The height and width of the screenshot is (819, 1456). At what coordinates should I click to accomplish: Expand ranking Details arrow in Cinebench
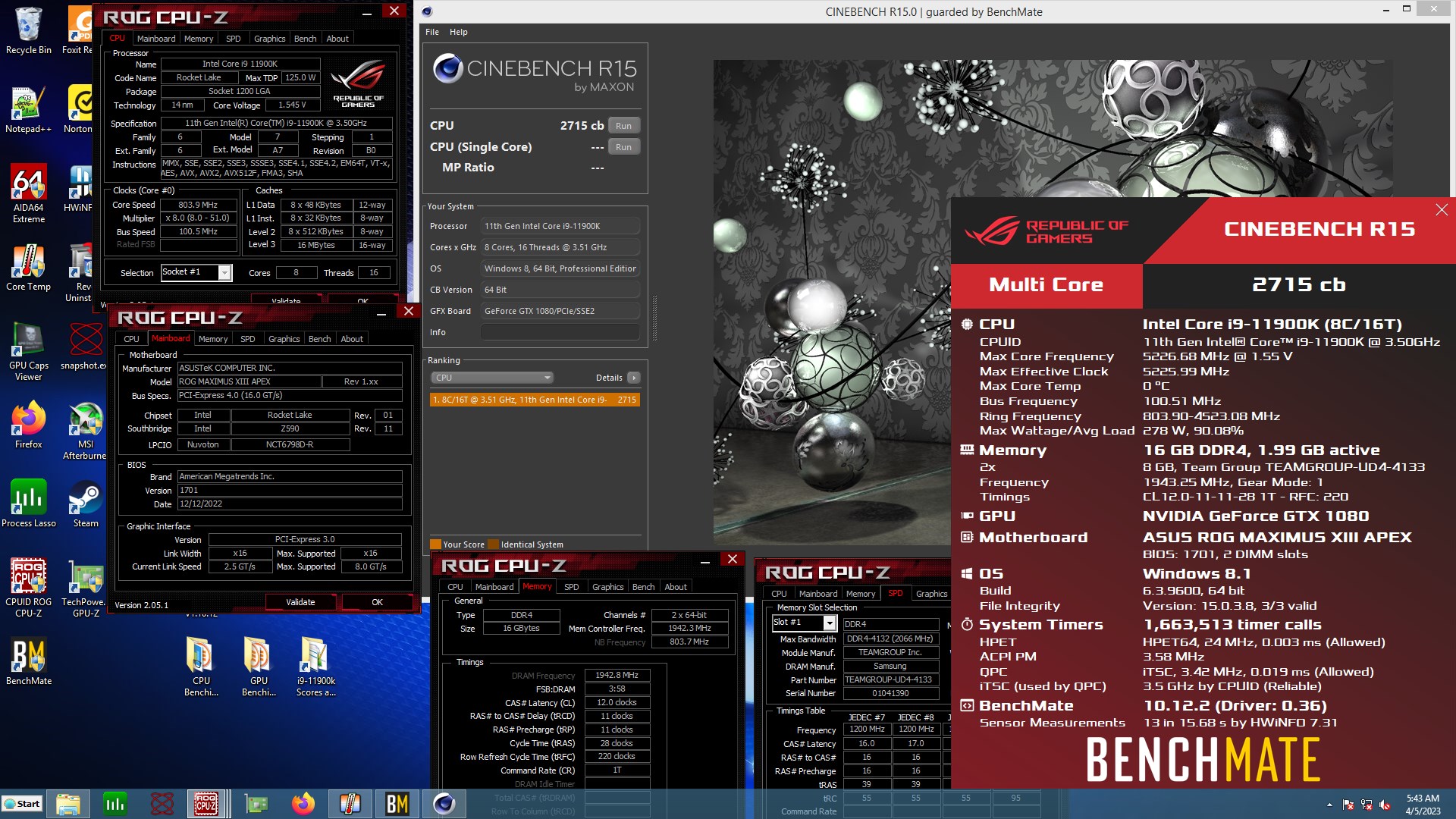pos(634,378)
